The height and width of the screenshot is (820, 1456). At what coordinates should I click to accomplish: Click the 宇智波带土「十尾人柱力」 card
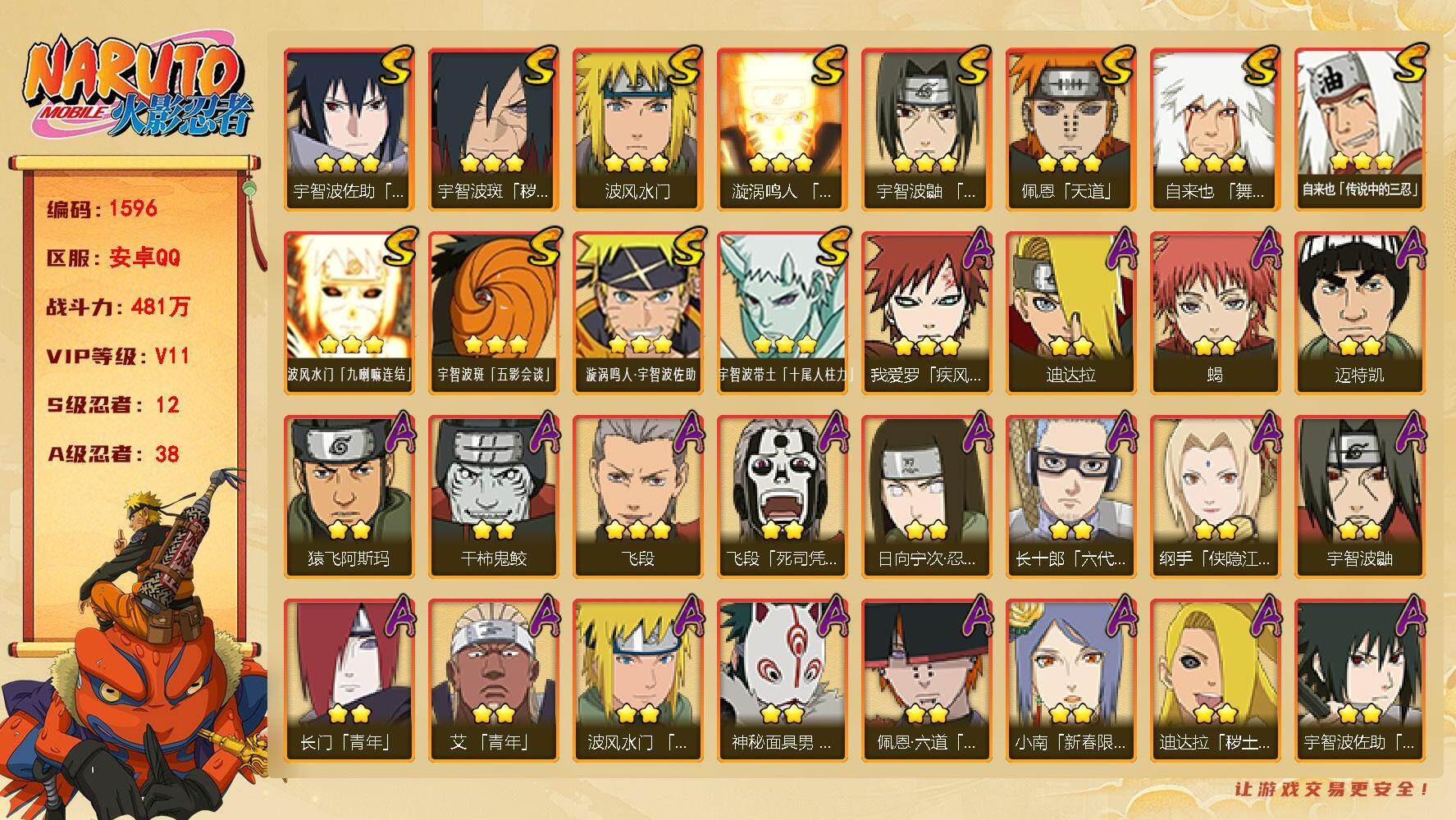click(782, 312)
